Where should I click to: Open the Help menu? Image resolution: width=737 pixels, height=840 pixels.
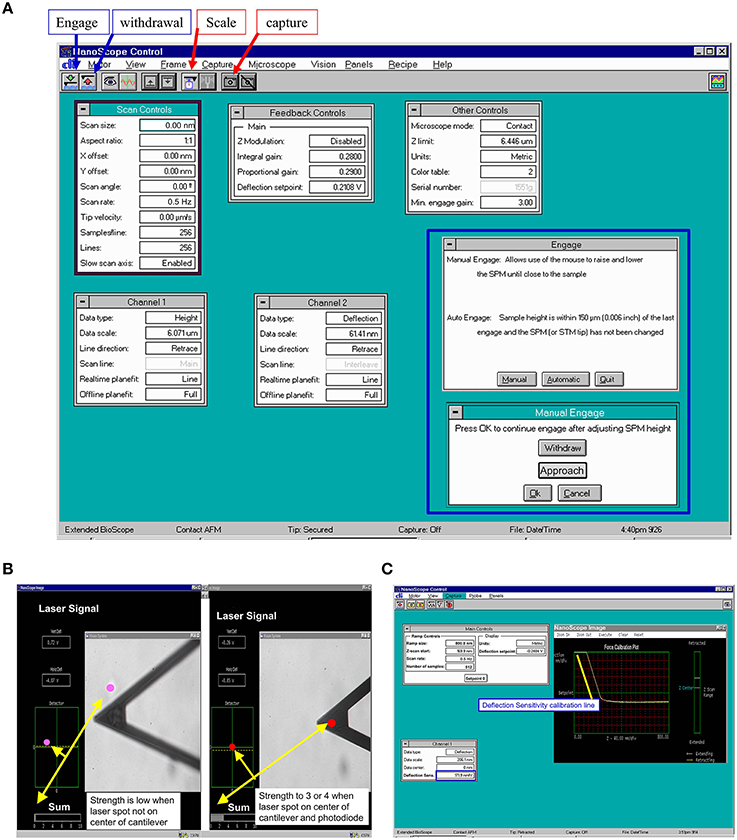coord(442,64)
